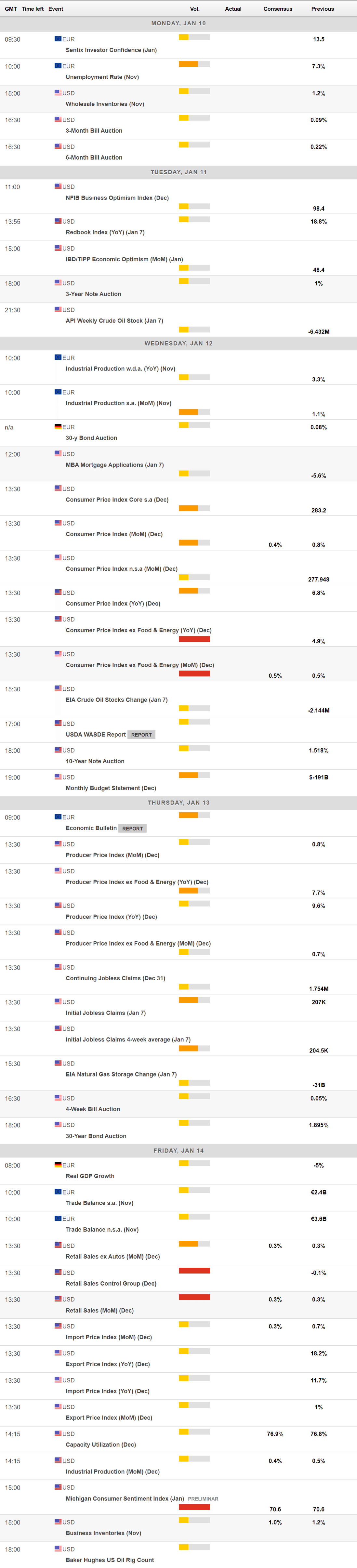Click US flag for 30-Year Bond Auction

[x=58, y=1124]
